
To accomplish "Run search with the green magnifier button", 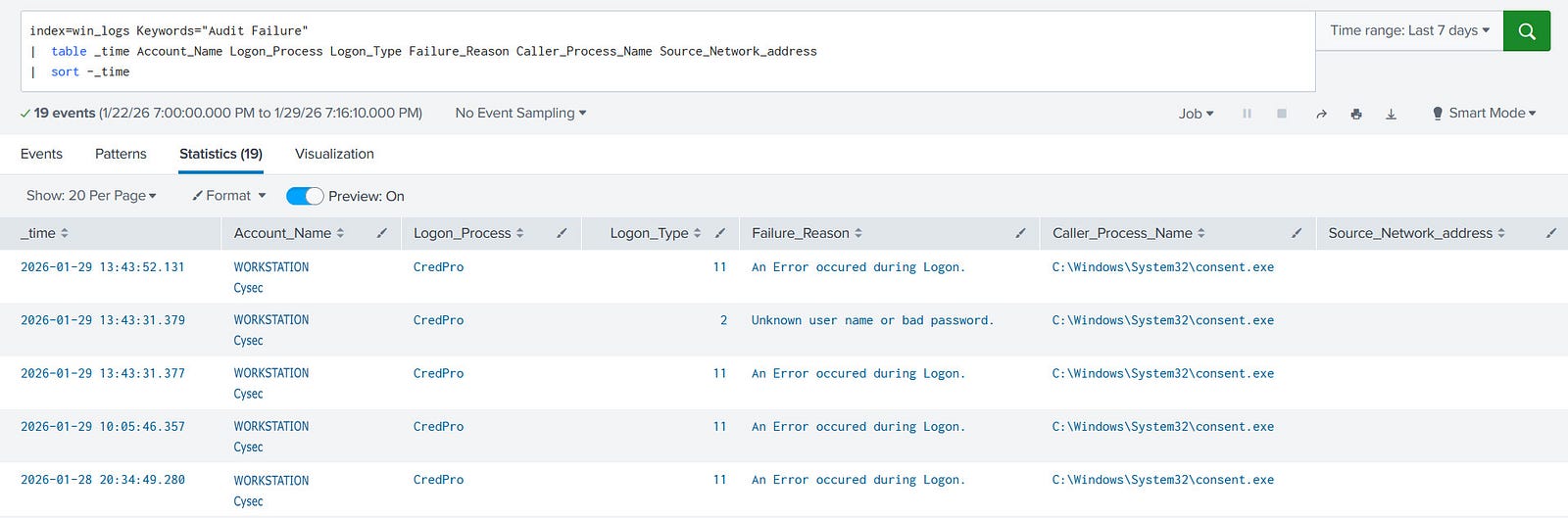I will (1526, 30).
